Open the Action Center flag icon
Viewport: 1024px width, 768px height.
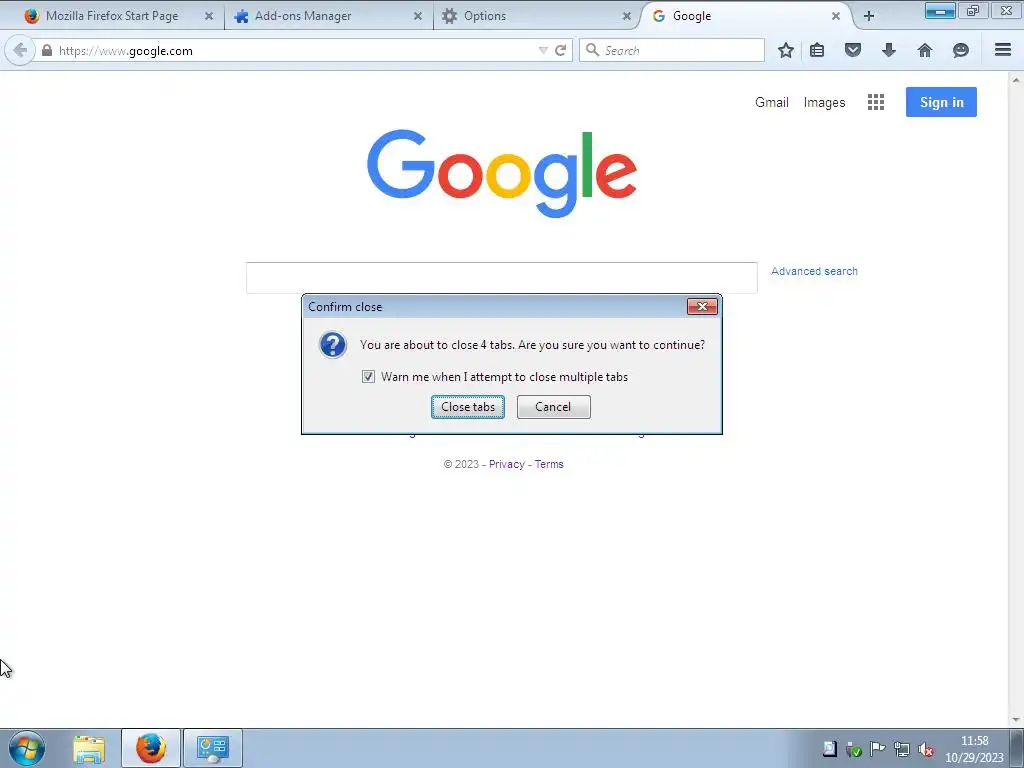click(878, 750)
